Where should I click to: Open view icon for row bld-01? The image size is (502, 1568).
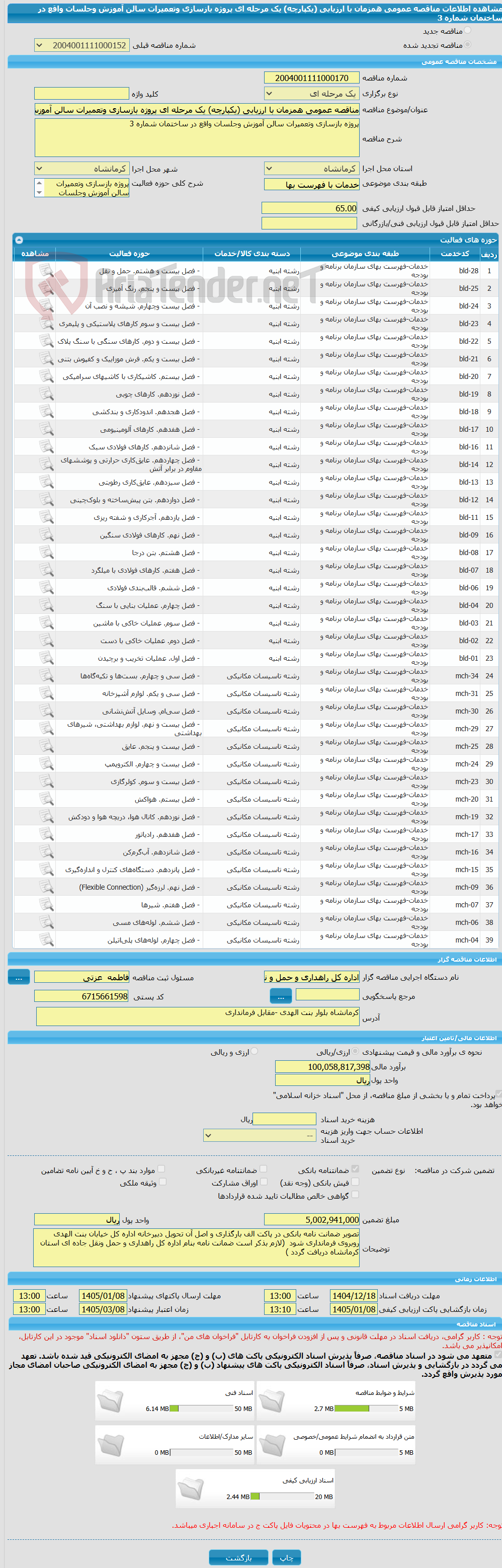(46, 658)
